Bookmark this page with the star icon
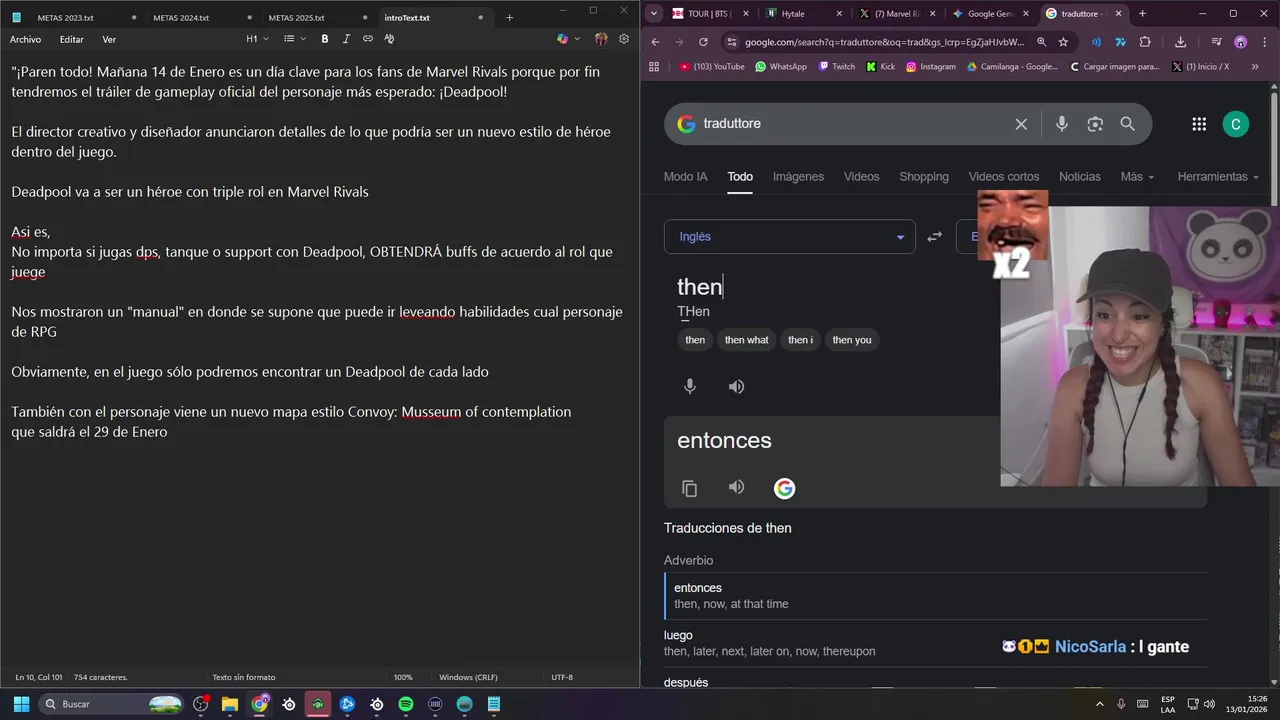Viewport: 1280px width, 720px height. (x=1063, y=42)
